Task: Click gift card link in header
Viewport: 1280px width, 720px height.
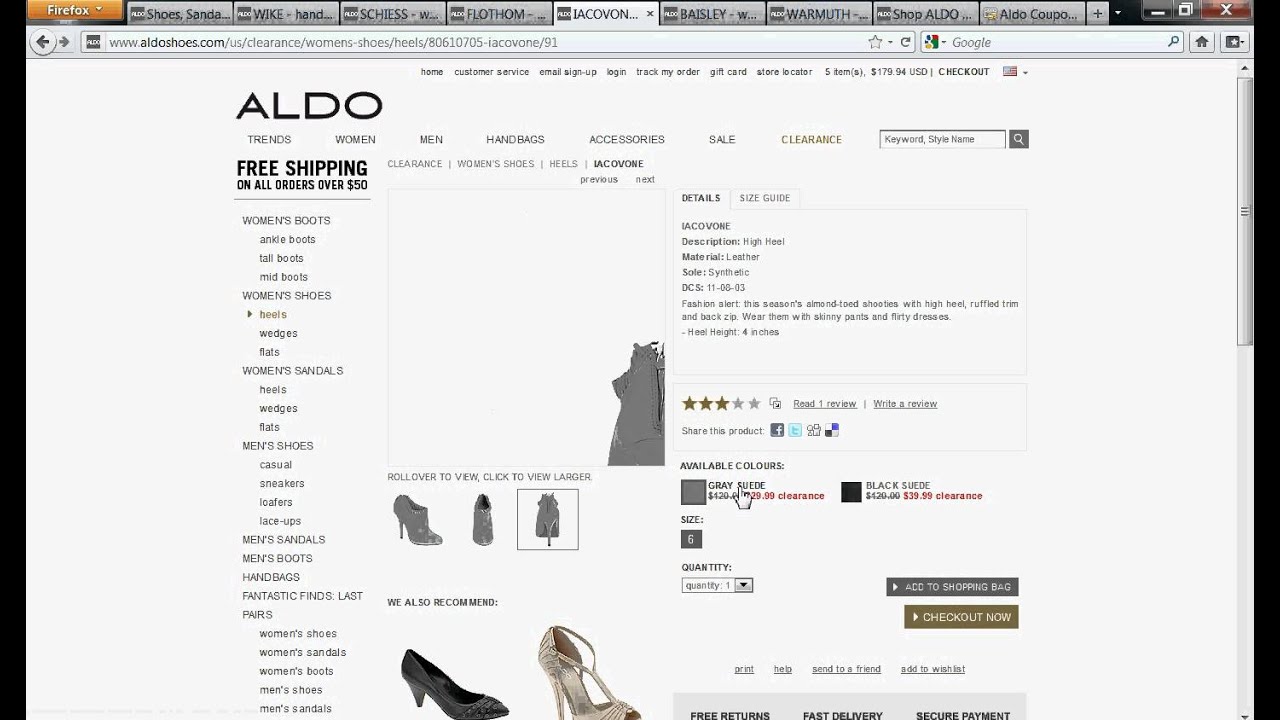Action: (728, 72)
